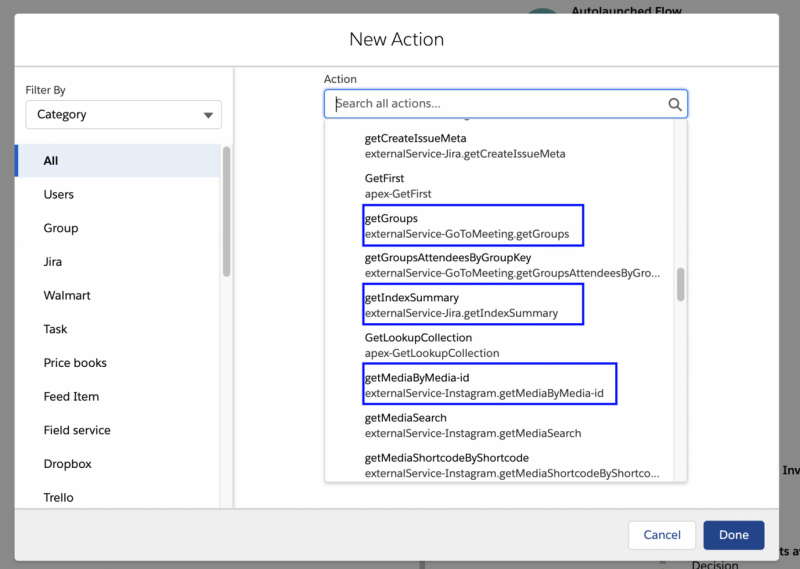The height and width of the screenshot is (569, 800).
Task: Choose the getIndexSummary Jira action
Action: (499, 305)
